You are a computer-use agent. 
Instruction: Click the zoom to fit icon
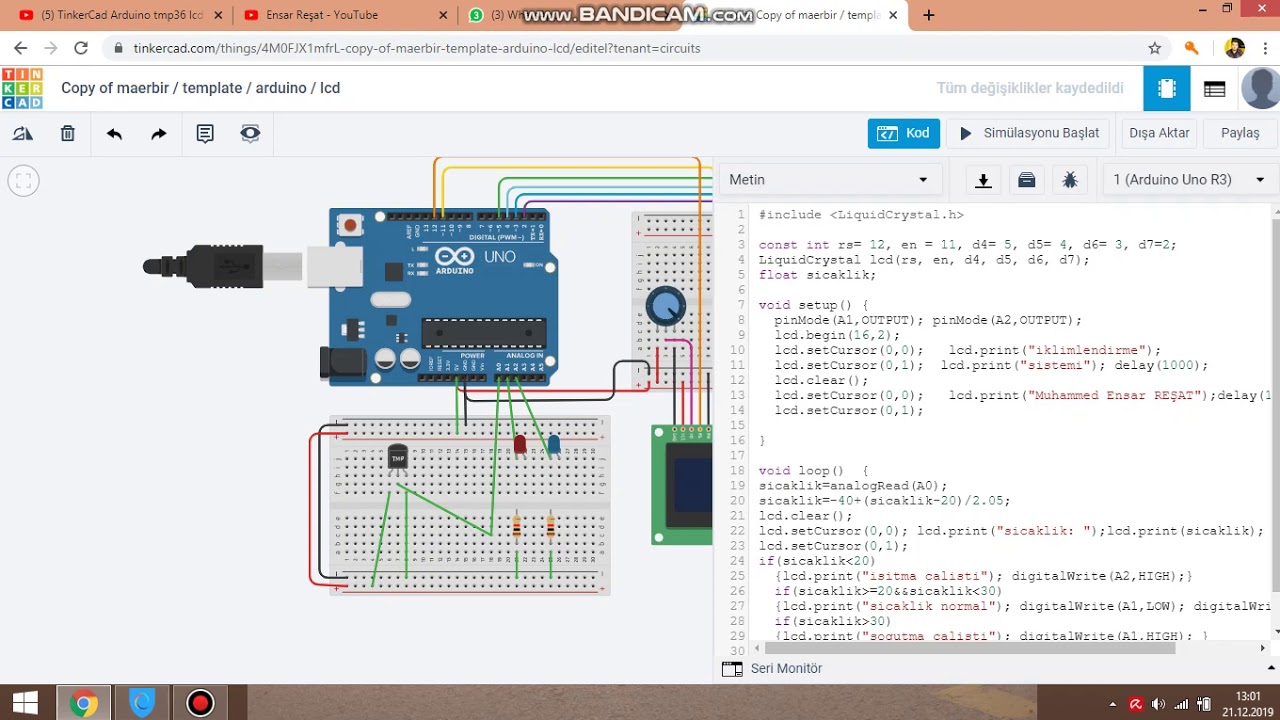click(x=23, y=181)
